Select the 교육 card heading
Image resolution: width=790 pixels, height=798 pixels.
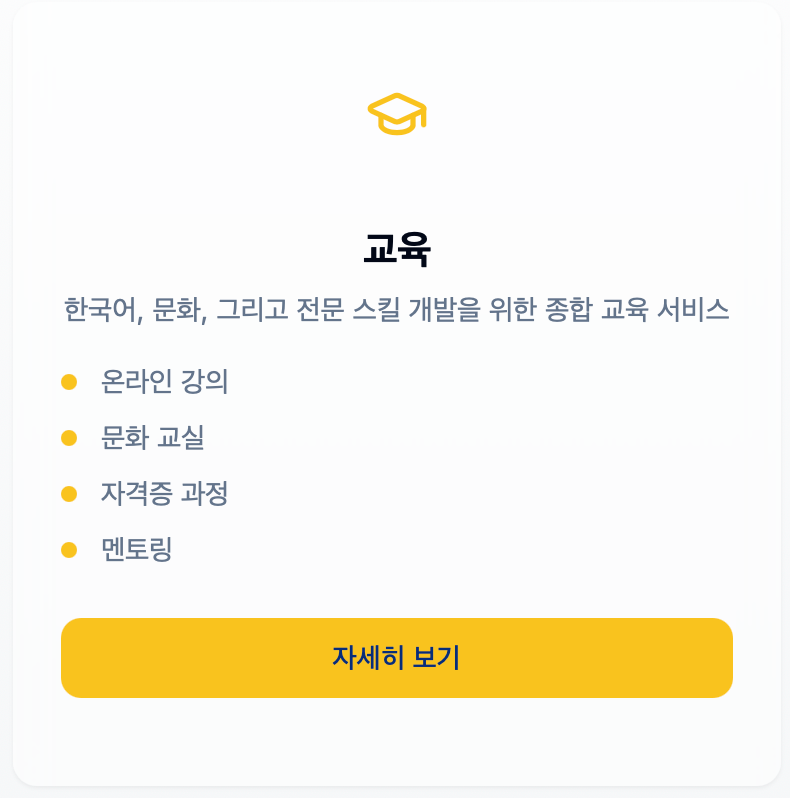(397, 250)
